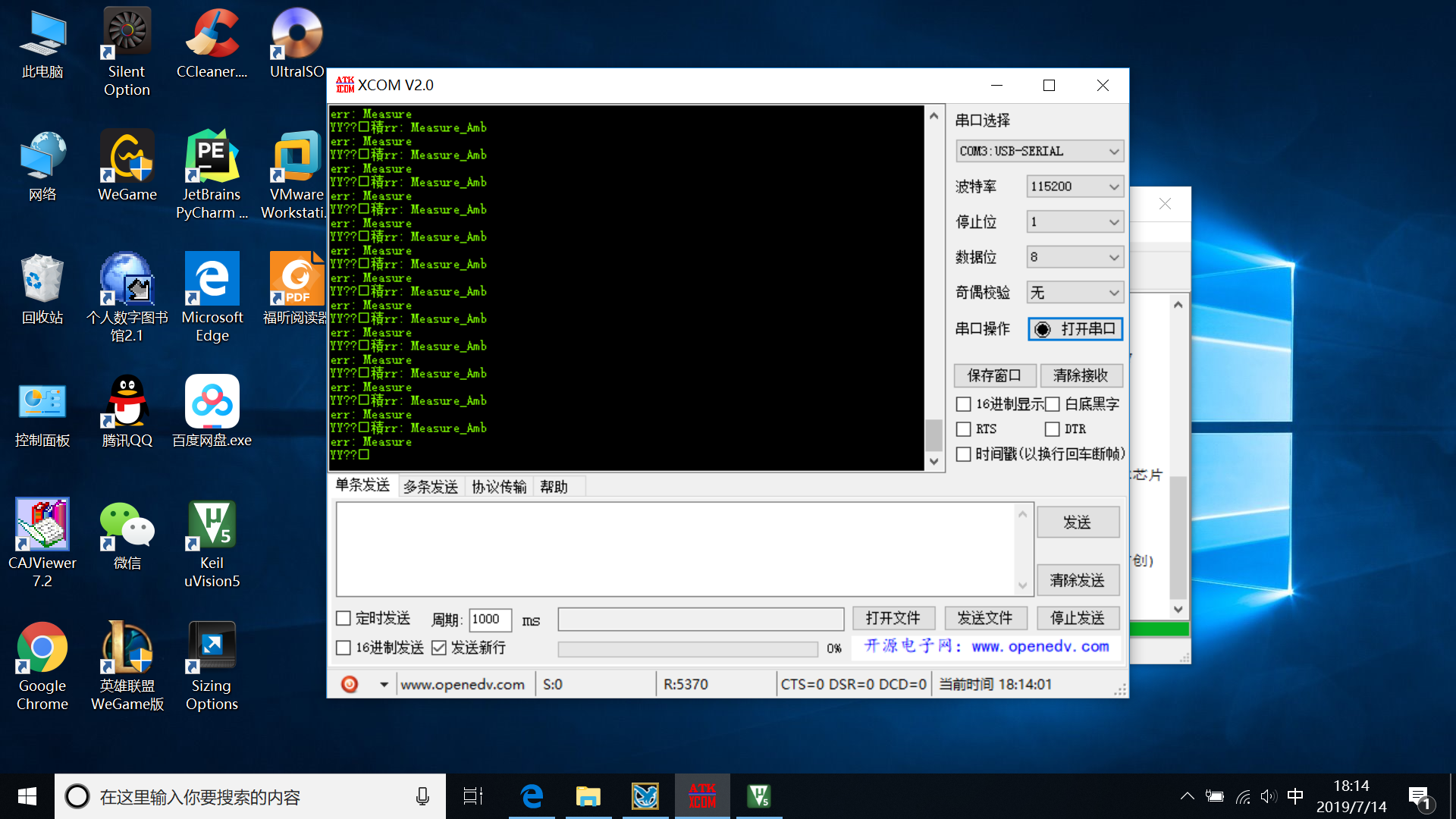Viewport: 1456px width, 819px height.
Task: Click the 周期 period input field
Action: pyautogui.click(x=490, y=620)
